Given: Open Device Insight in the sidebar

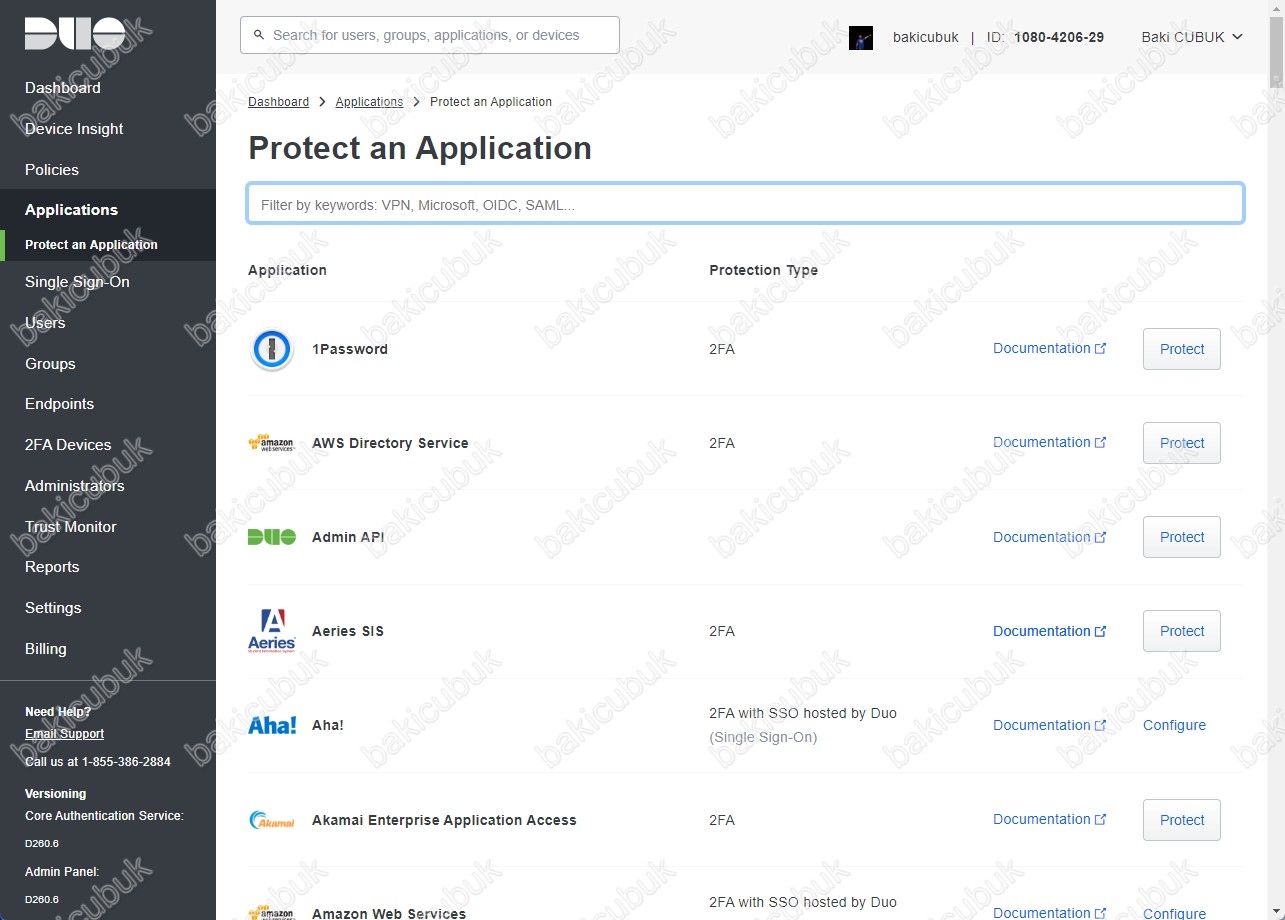Looking at the screenshot, I should tap(74, 129).
